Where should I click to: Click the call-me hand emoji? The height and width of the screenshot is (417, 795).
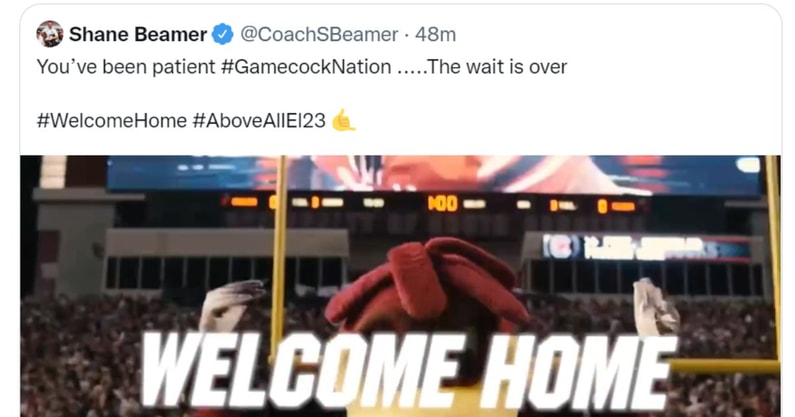[343, 120]
